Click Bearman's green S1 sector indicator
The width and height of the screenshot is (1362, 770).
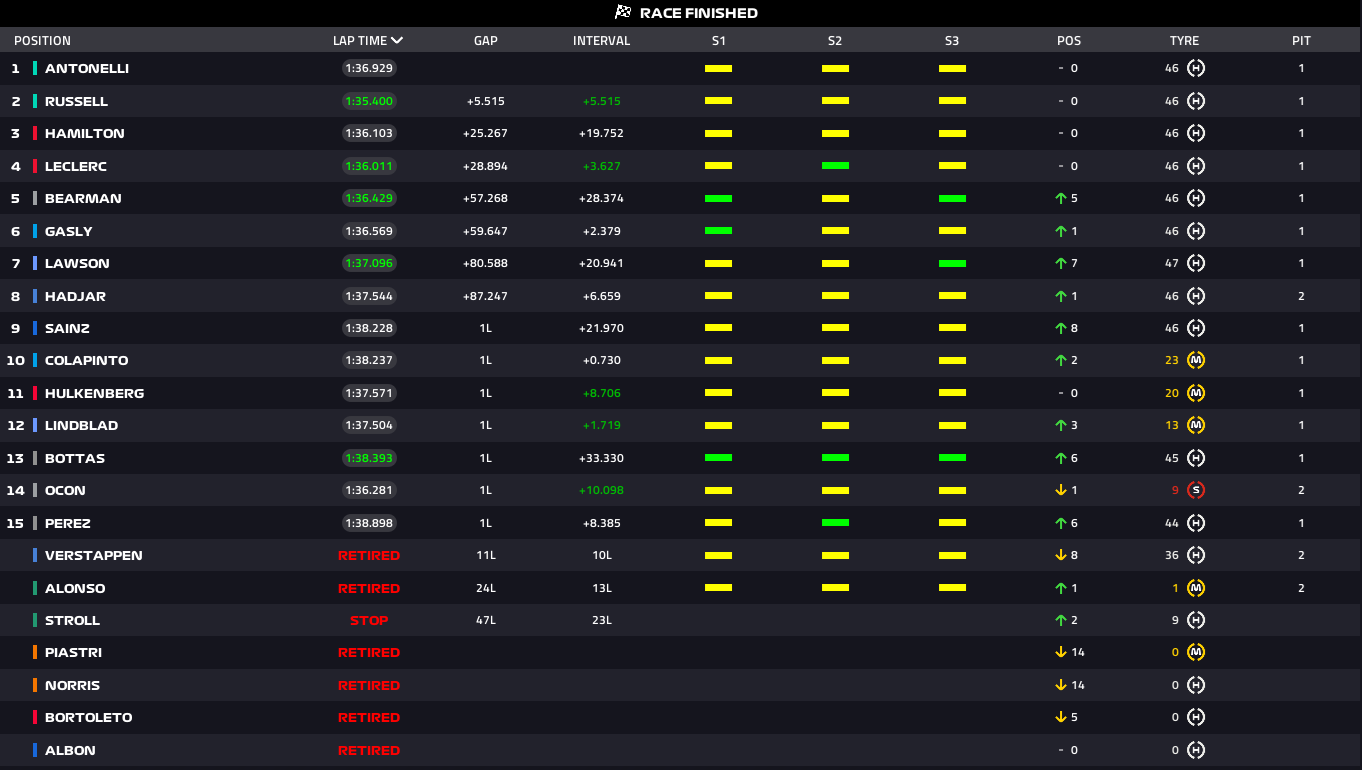coord(718,199)
